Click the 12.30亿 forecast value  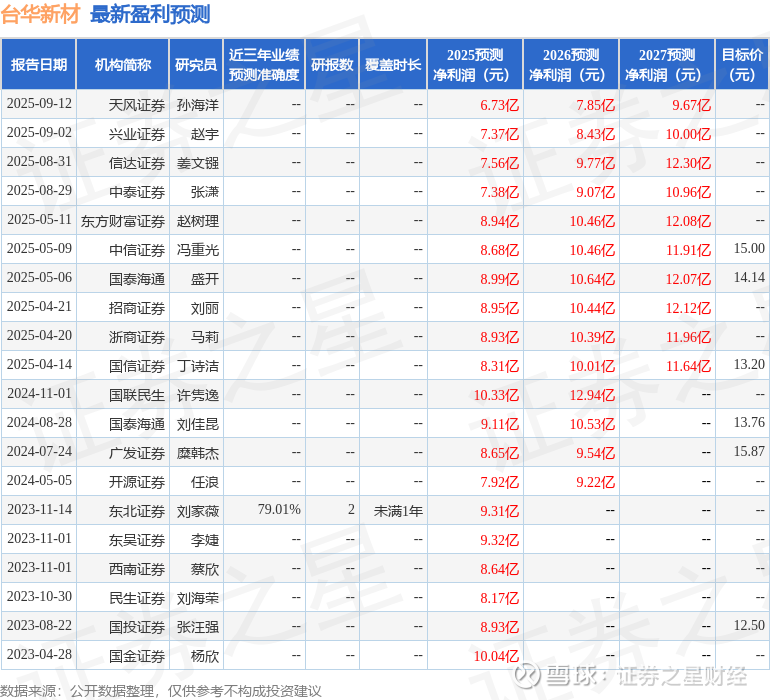click(688, 163)
